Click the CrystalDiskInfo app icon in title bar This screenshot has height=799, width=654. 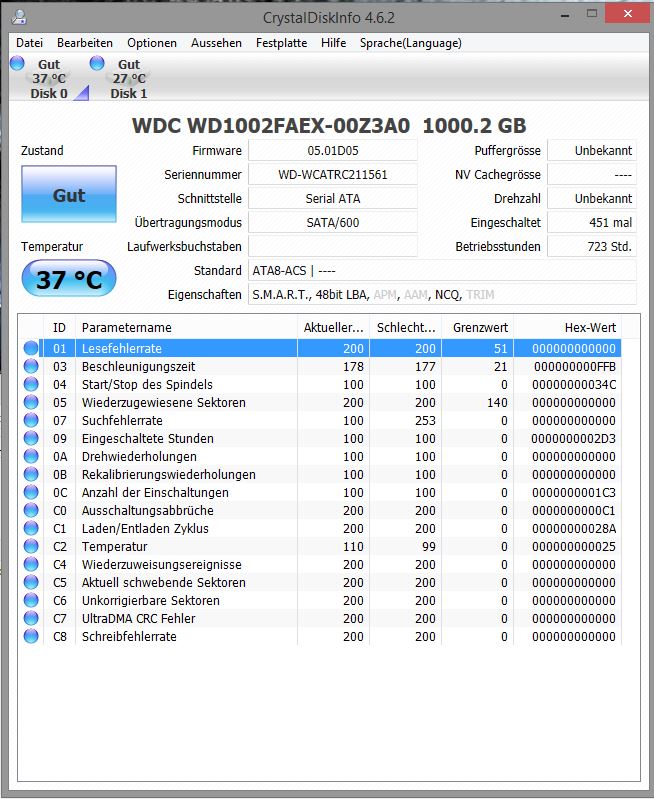pos(19,17)
